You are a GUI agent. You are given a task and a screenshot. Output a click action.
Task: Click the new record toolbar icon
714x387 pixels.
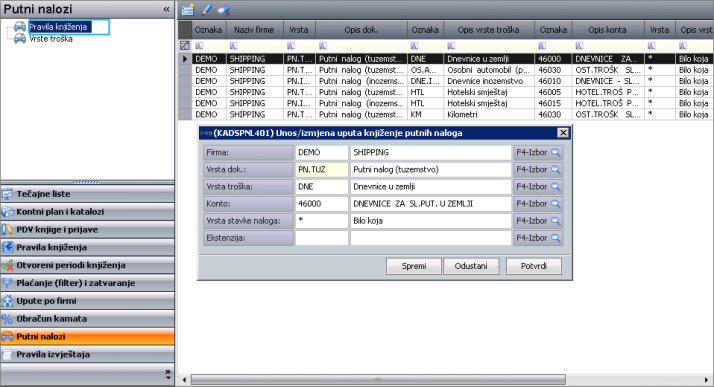(x=187, y=10)
